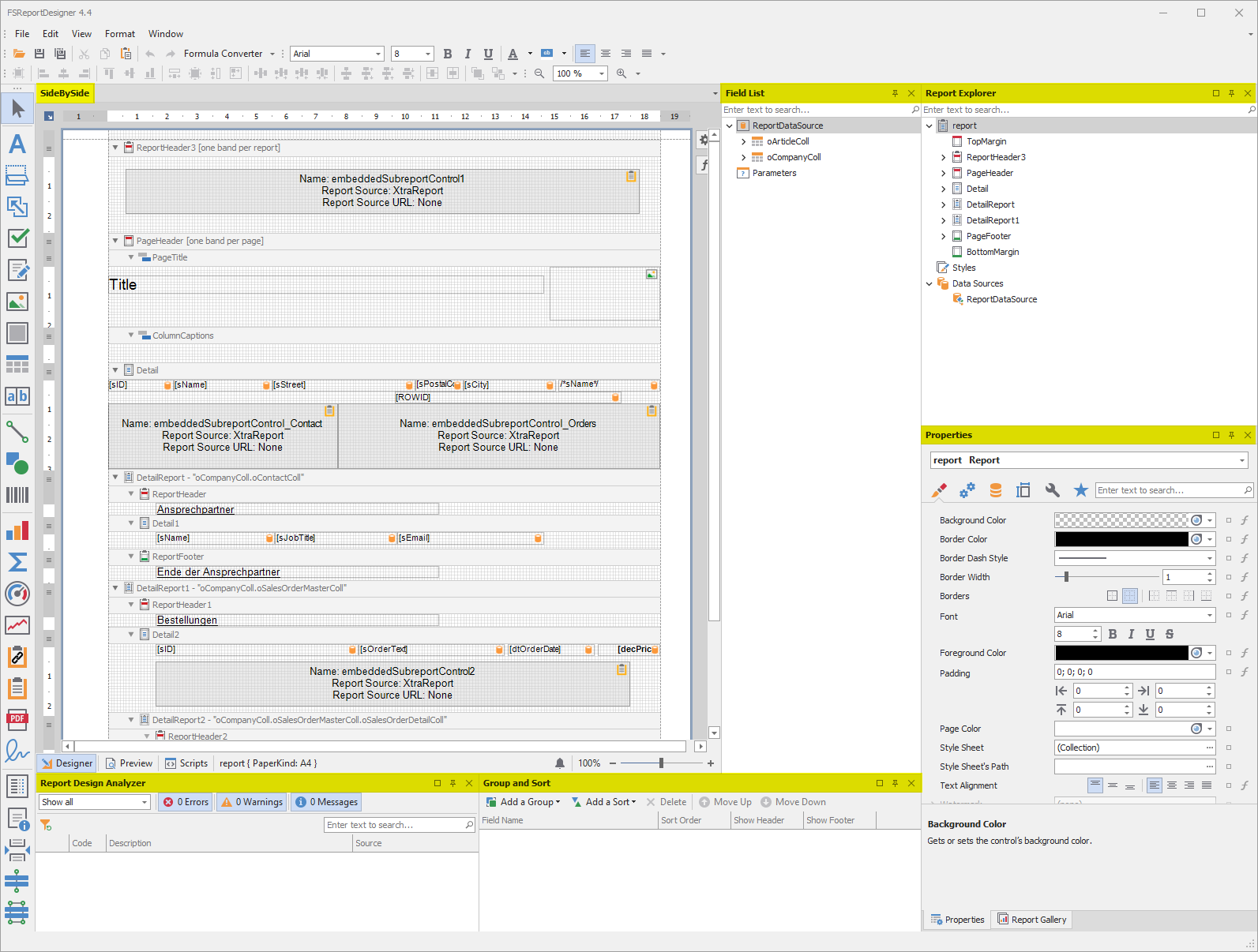Select the Chart control tool
The image size is (1258, 952).
pos(17,530)
